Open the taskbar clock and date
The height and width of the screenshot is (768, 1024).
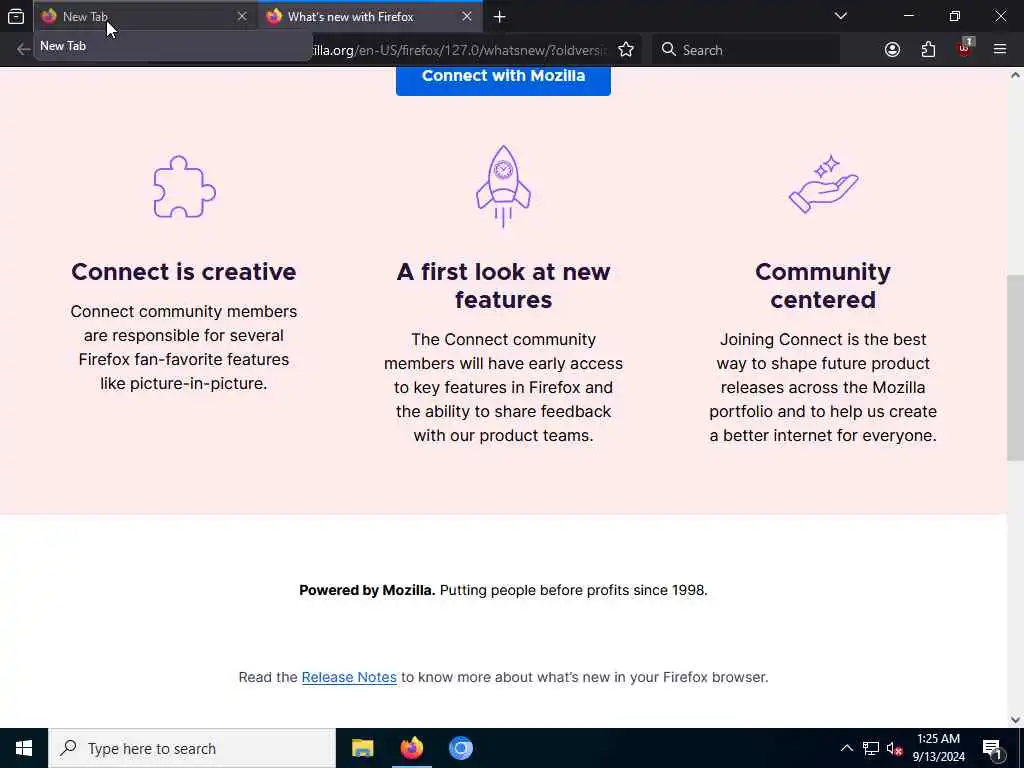(938, 748)
